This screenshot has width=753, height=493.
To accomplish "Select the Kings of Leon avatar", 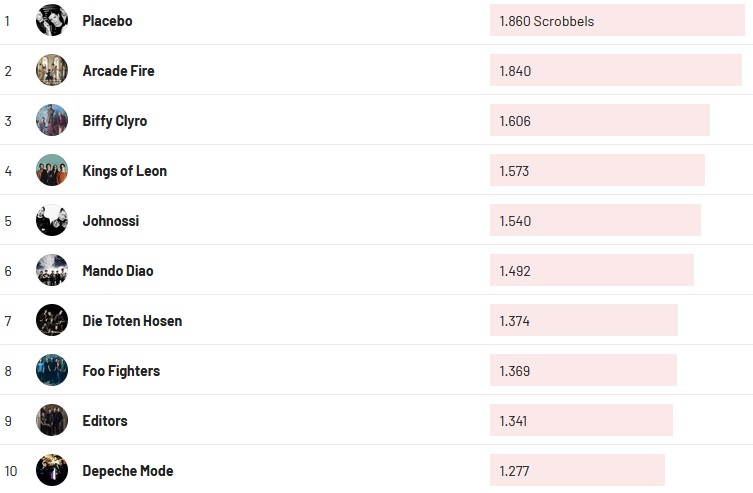I will pyautogui.click(x=52, y=171).
